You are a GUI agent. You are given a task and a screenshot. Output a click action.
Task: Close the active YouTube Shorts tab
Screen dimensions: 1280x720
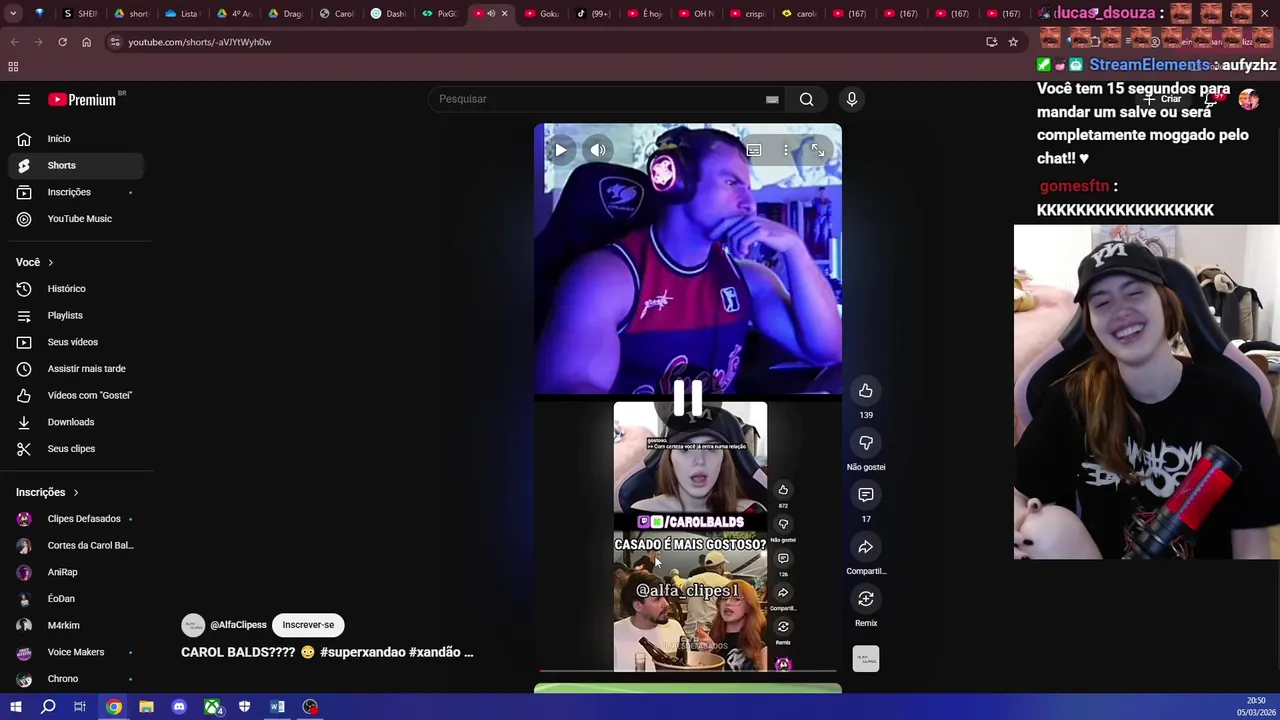tap(504, 13)
